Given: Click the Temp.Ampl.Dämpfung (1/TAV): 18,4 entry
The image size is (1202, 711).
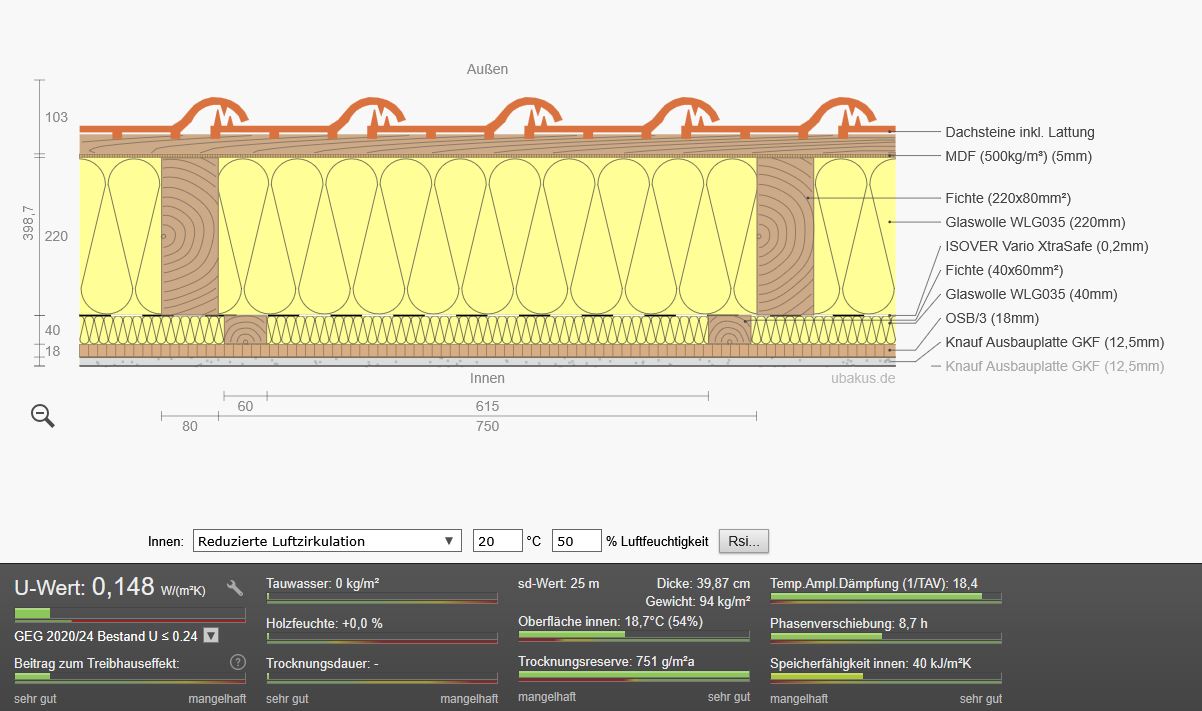Looking at the screenshot, I should [874, 583].
